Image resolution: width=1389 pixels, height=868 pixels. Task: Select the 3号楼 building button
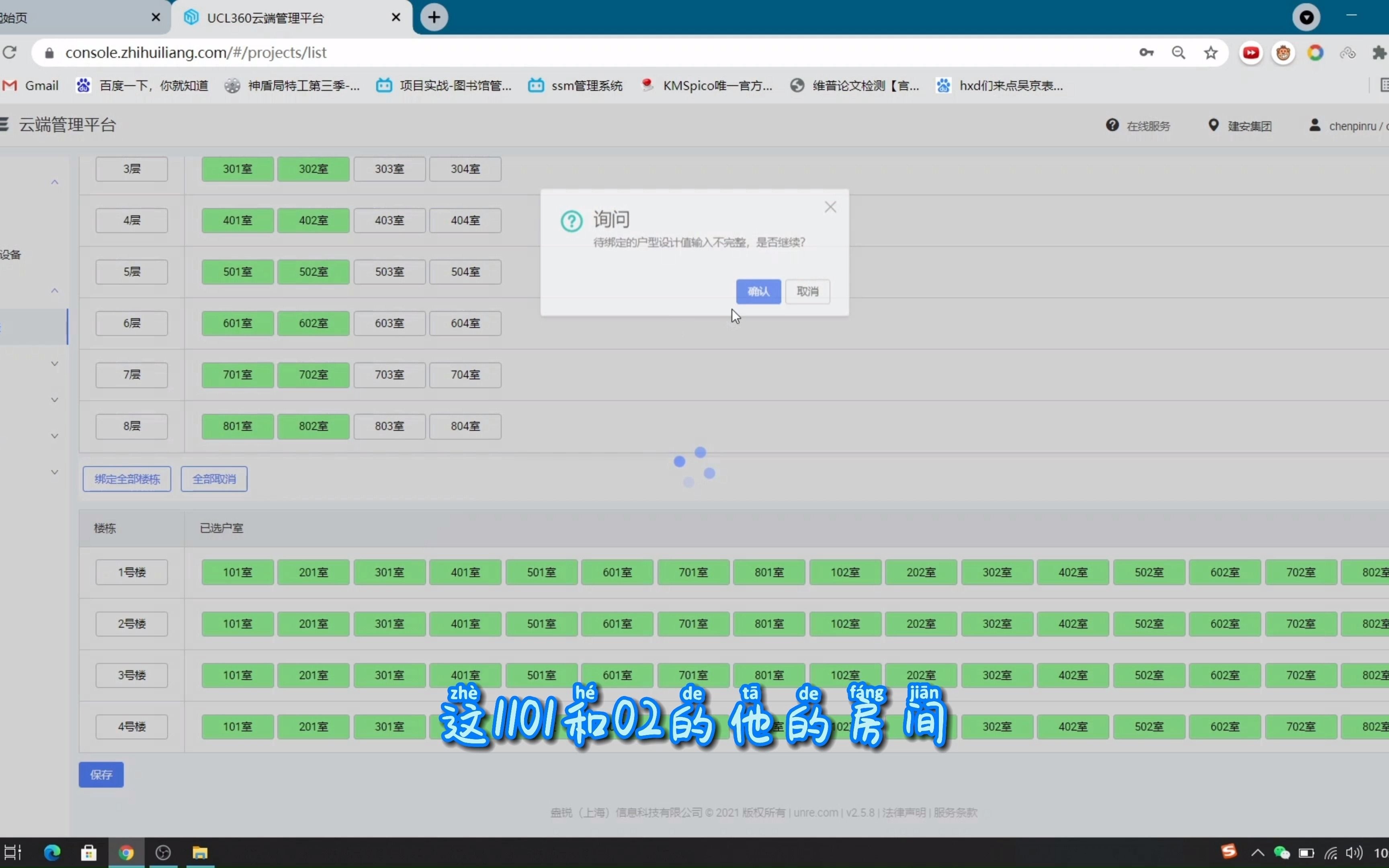coord(131,675)
